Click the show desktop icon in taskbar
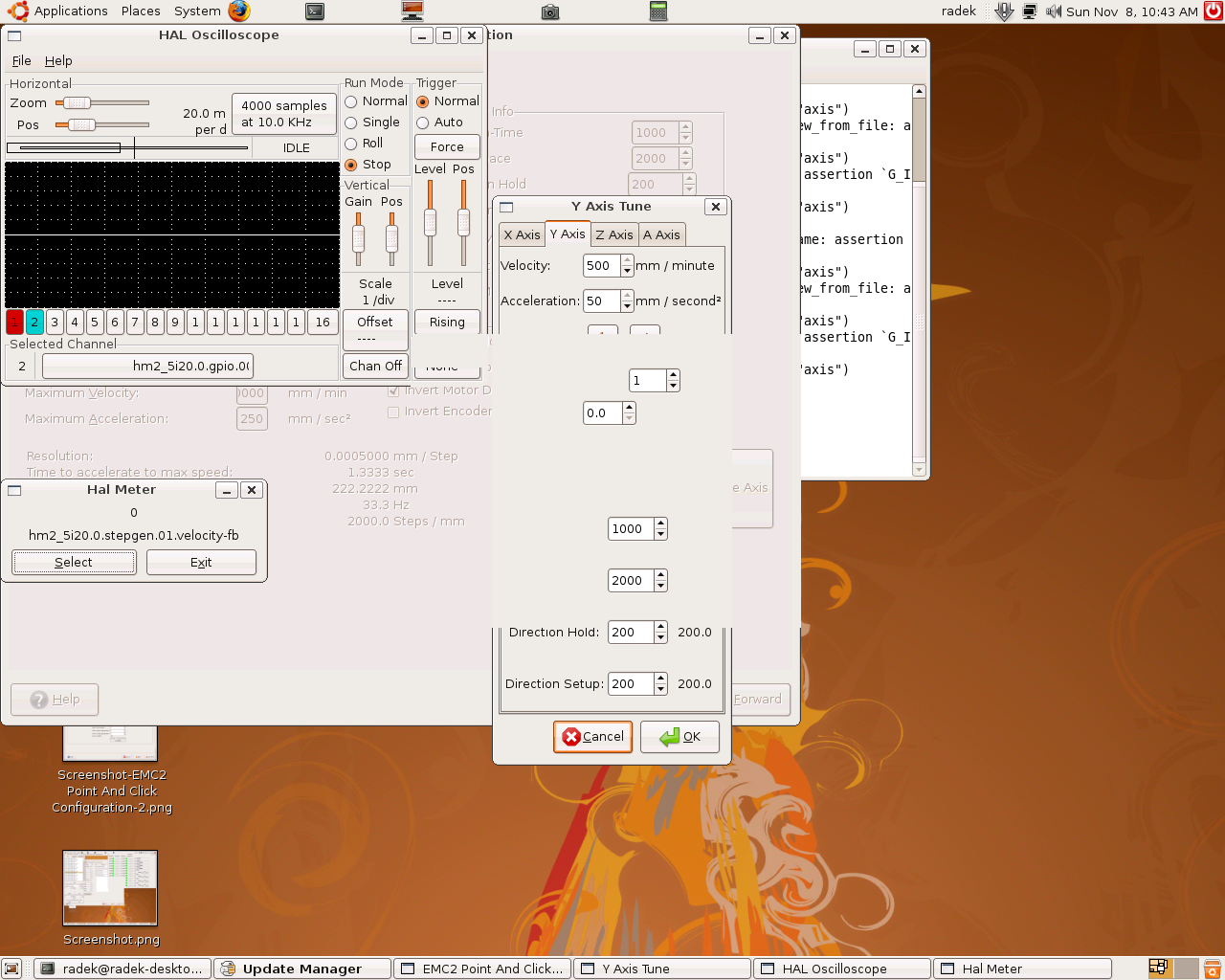Image resolution: width=1225 pixels, height=980 pixels. tap(11, 969)
